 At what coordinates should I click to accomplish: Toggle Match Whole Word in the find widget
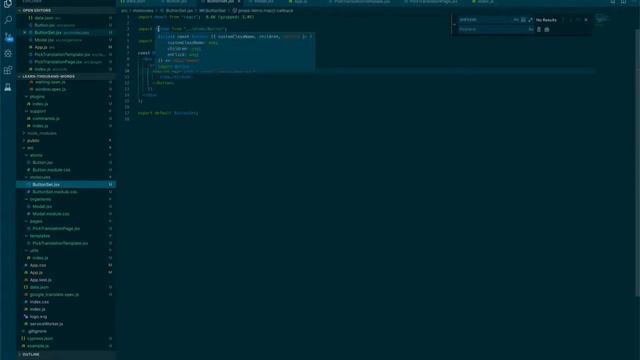523,20
